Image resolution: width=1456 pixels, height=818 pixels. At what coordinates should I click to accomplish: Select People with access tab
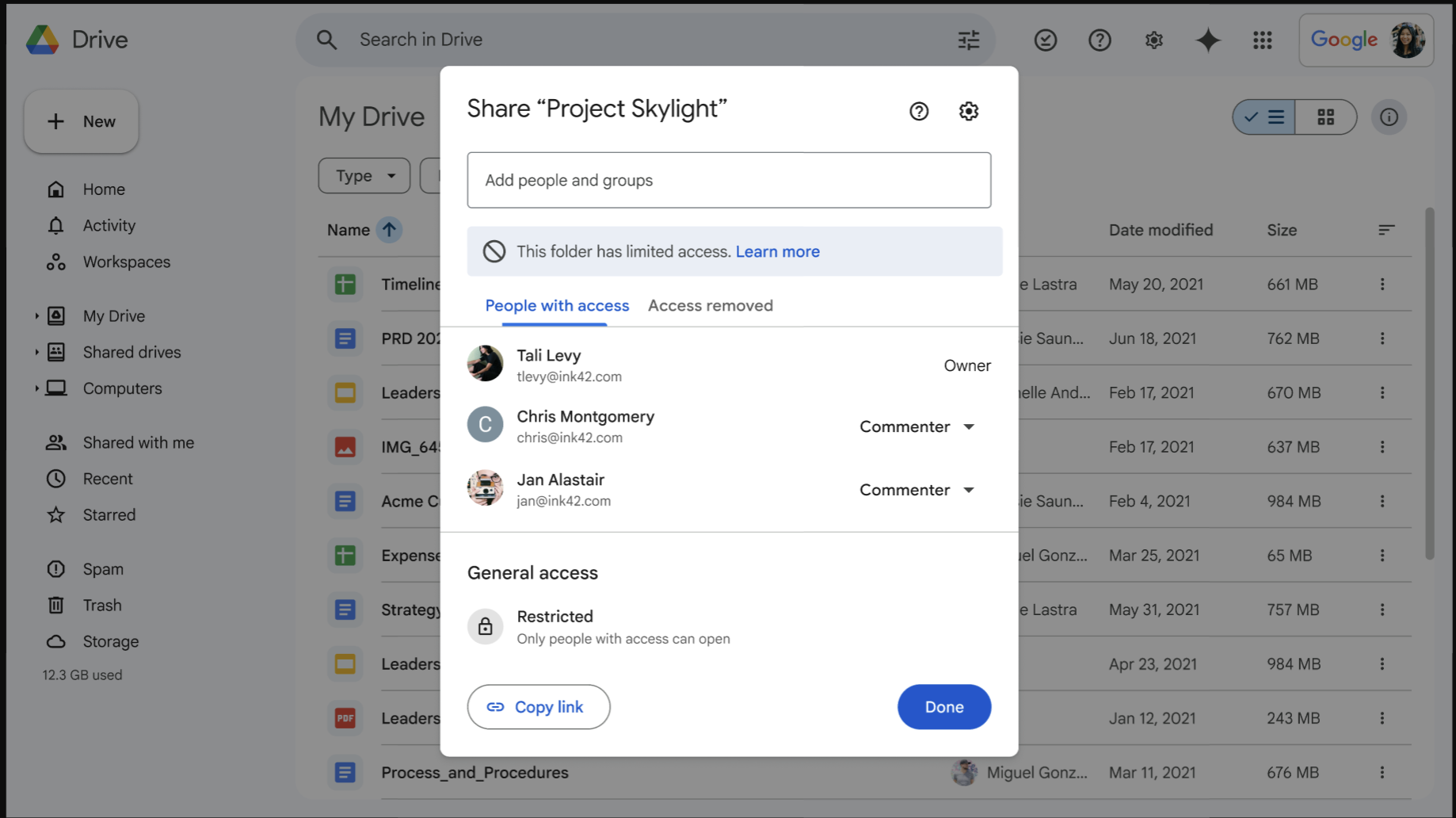(557, 305)
